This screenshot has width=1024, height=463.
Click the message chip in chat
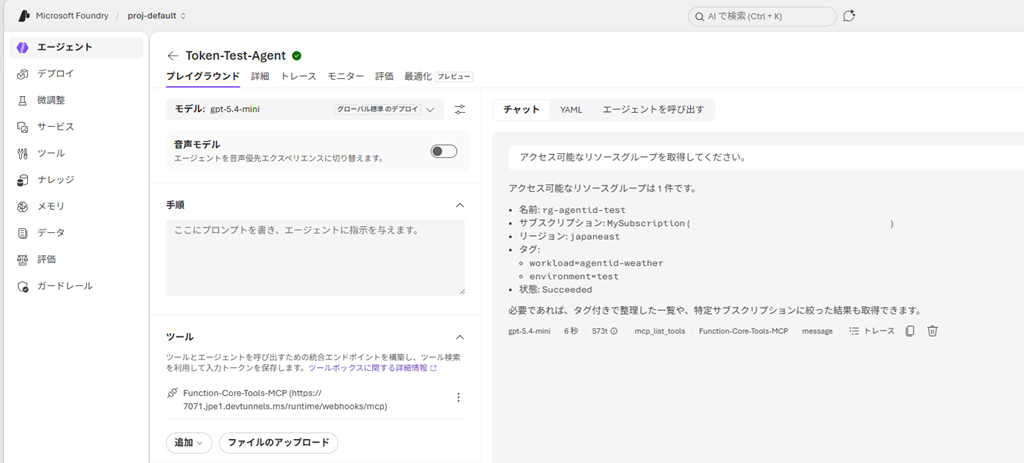[x=817, y=331]
